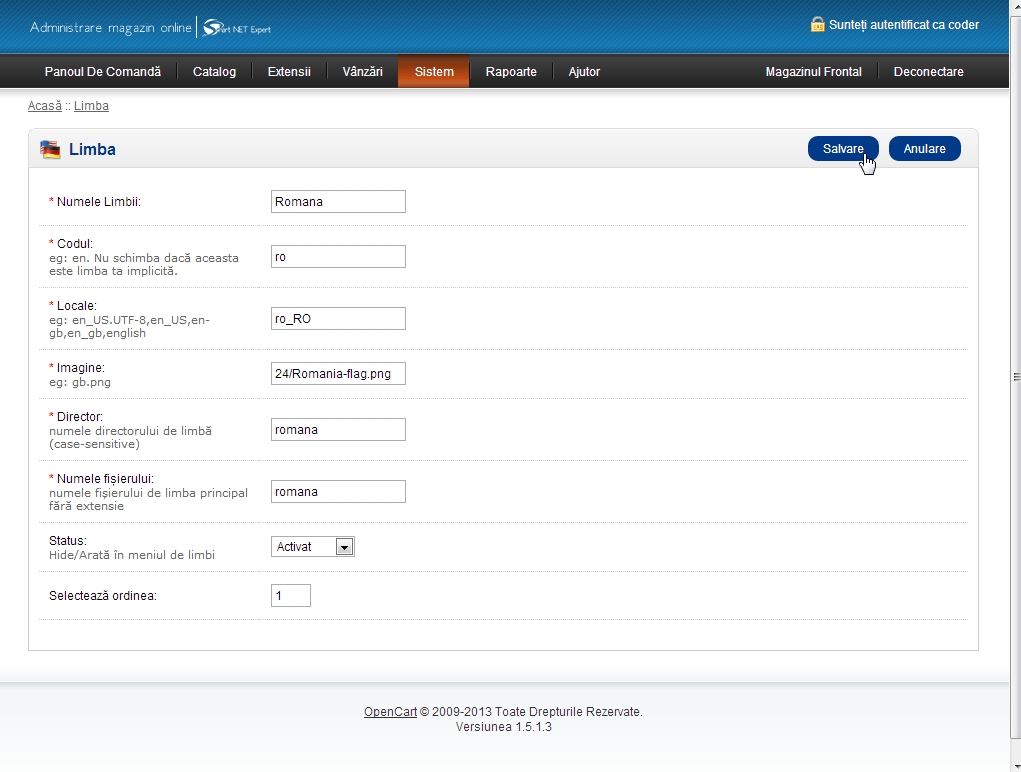Open the Vânzări menu

tap(362, 72)
